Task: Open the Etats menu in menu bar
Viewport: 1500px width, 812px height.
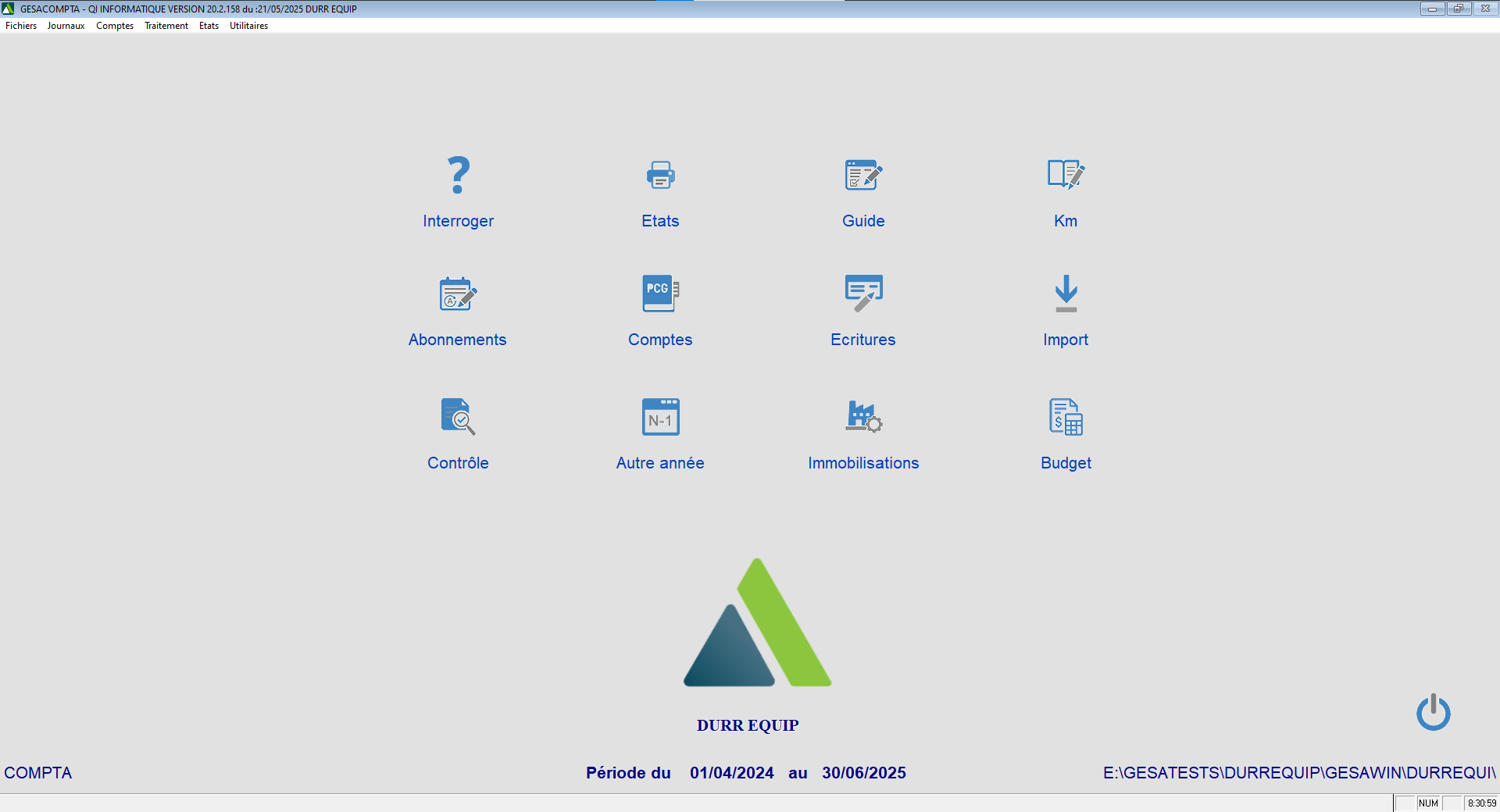Action: coord(209,26)
